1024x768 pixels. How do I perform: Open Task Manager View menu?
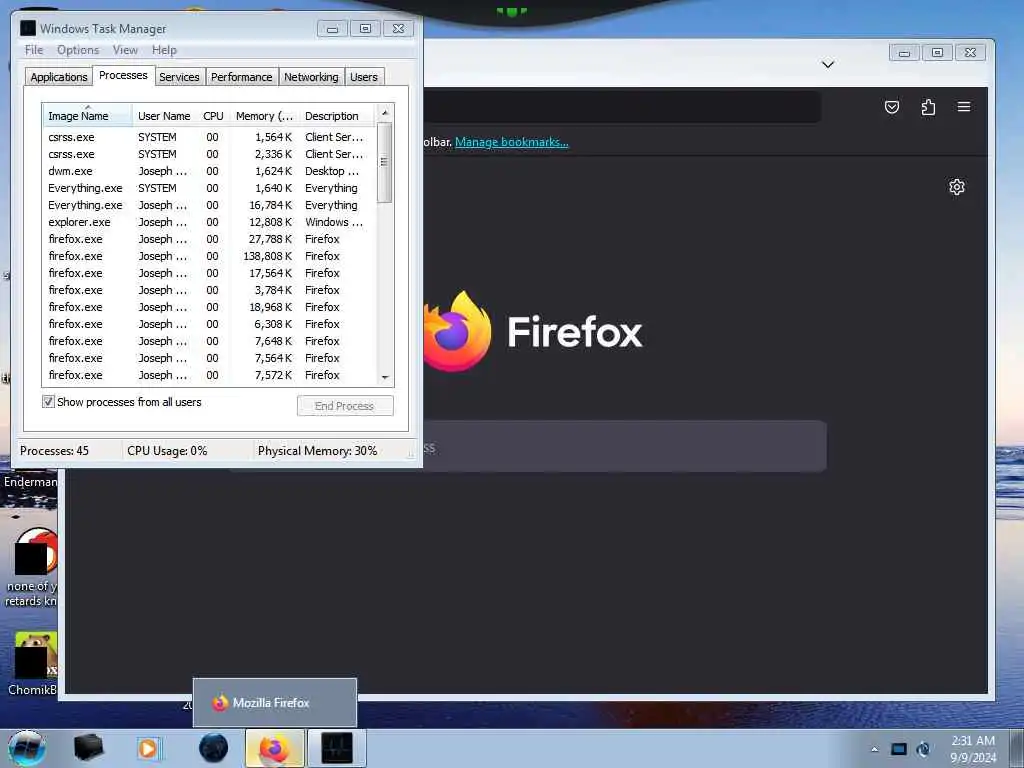point(125,50)
